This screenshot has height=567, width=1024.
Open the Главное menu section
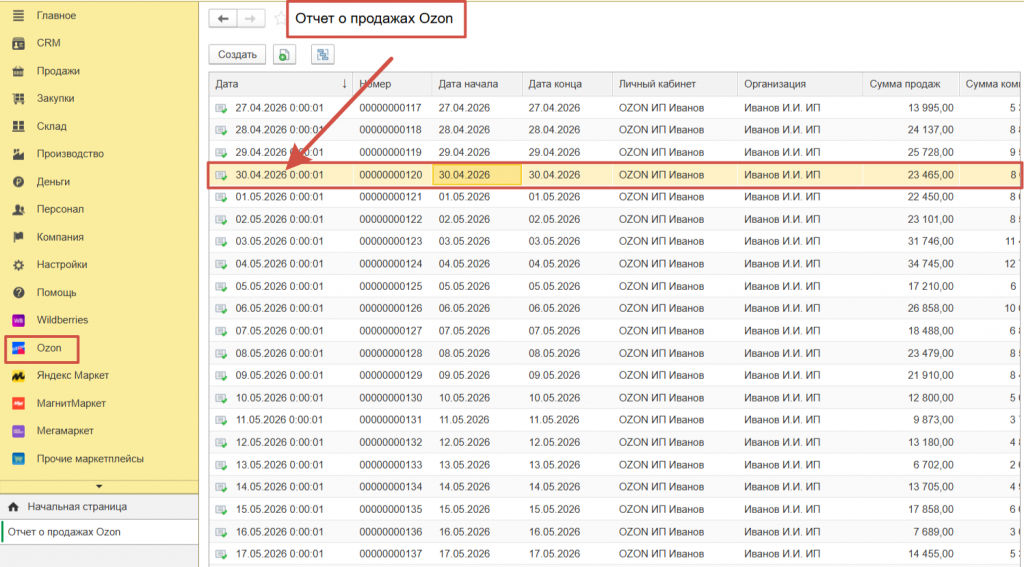click(x=56, y=15)
